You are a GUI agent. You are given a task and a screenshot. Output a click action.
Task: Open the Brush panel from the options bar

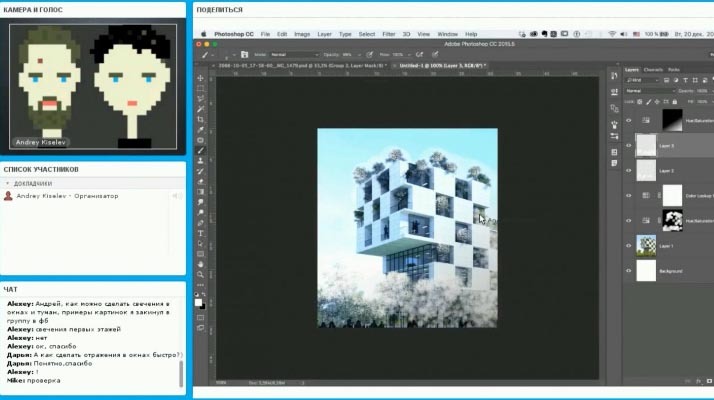[245, 55]
